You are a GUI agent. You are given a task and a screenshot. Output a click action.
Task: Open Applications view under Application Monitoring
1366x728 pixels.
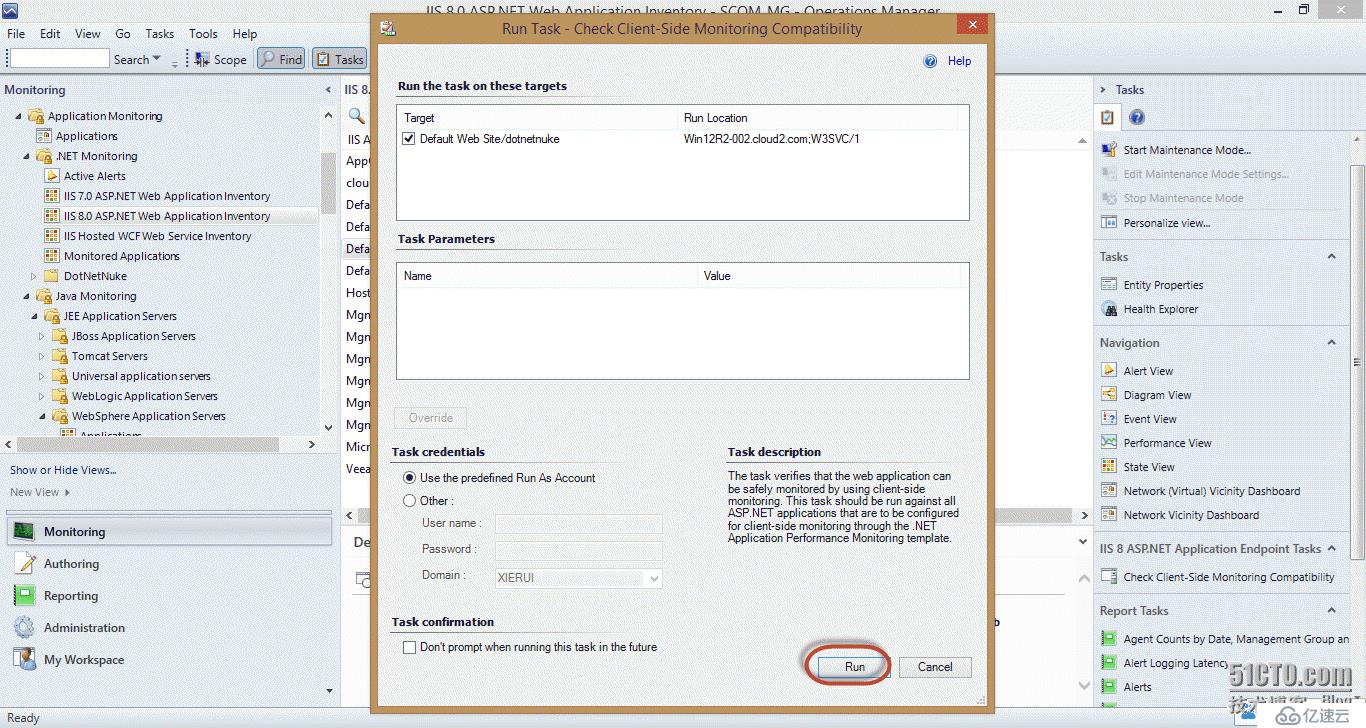click(x=86, y=136)
